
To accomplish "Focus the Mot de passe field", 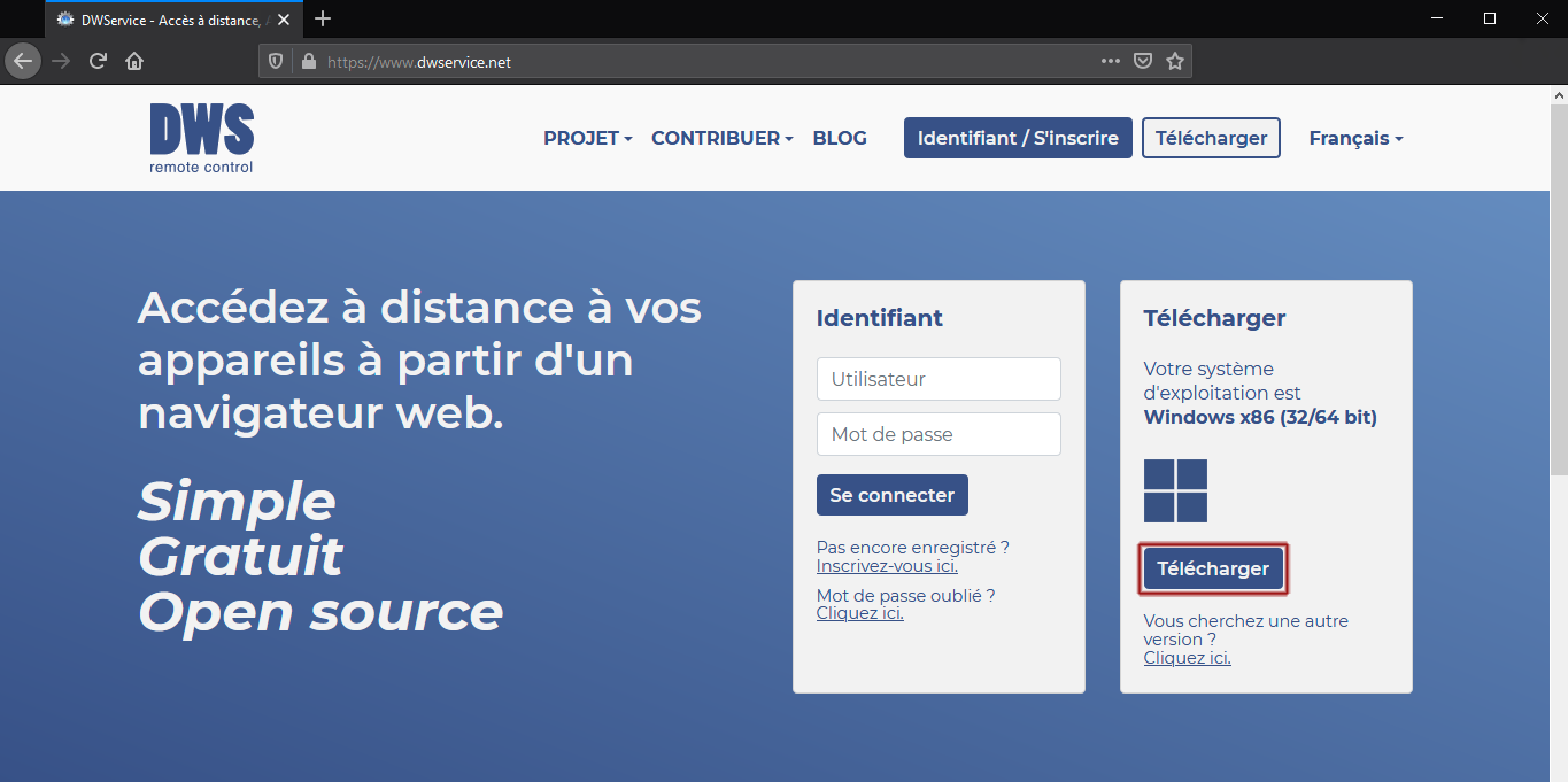I will pyautogui.click(x=939, y=434).
